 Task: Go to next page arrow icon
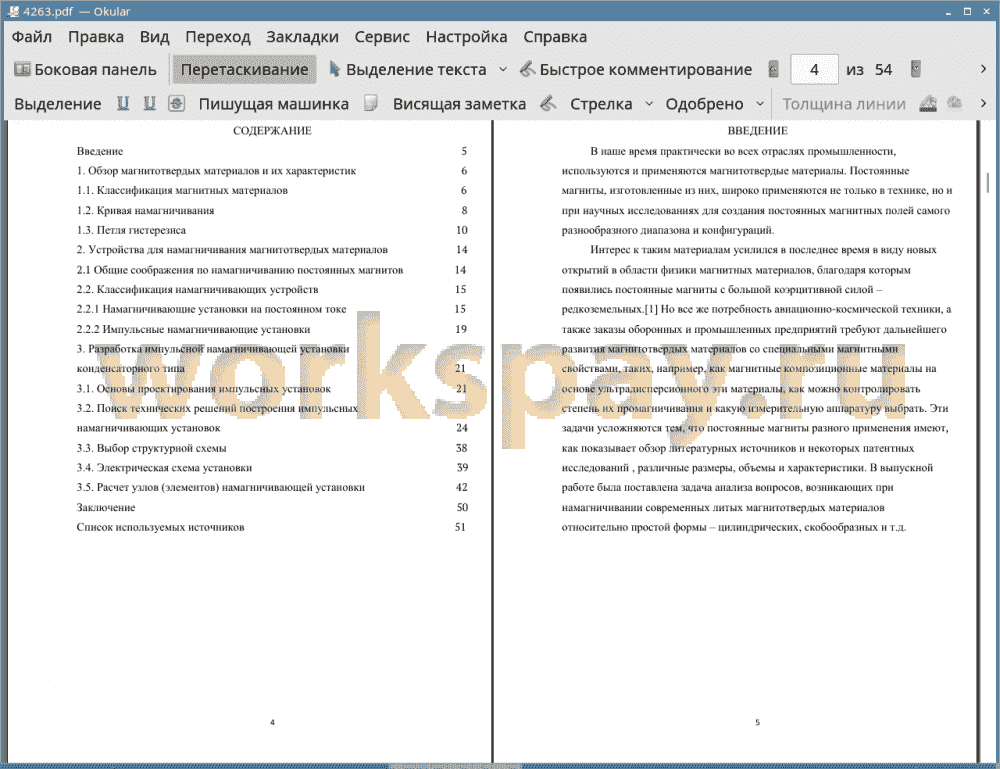click(x=916, y=69)
